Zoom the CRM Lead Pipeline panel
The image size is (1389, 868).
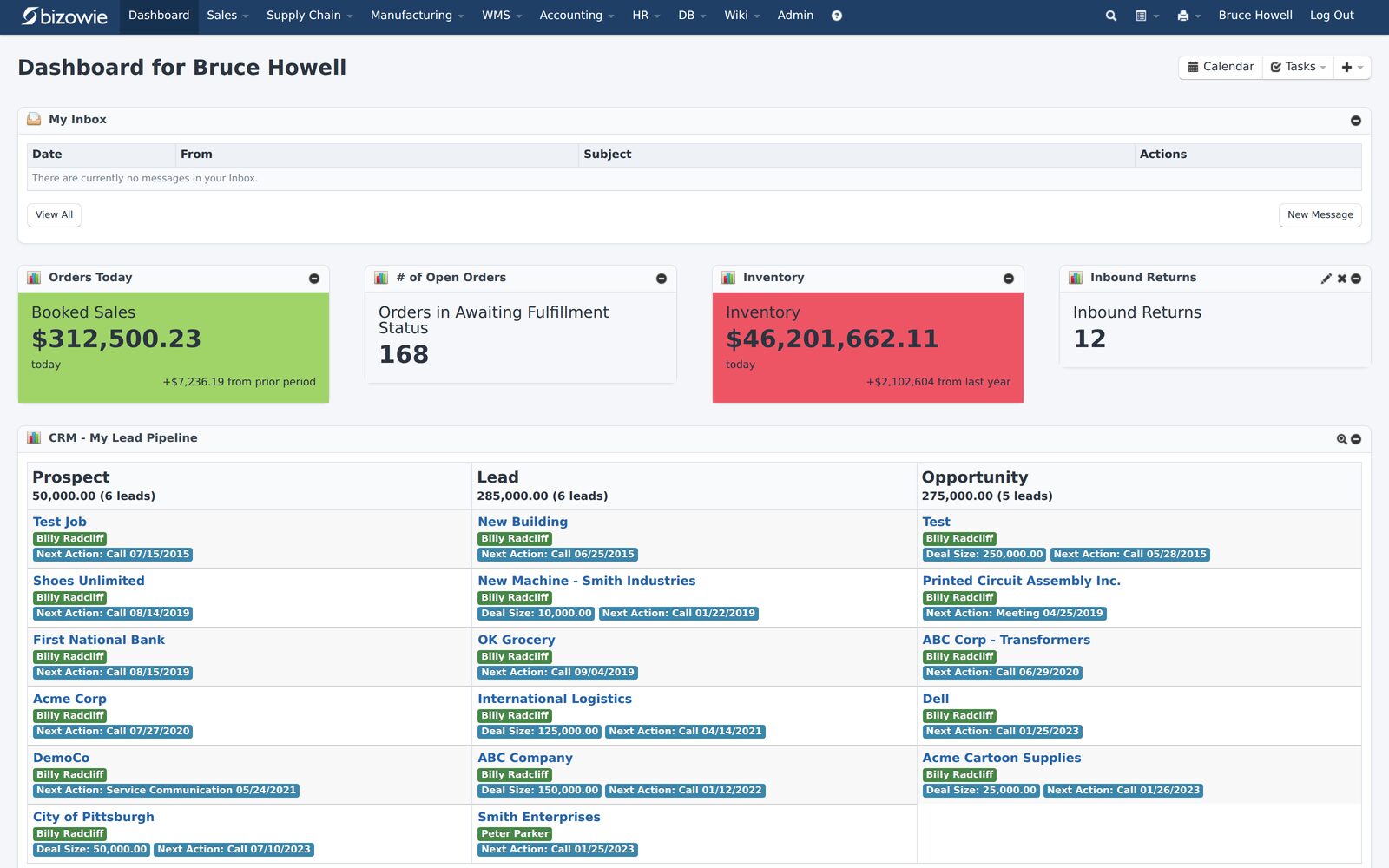pyautogui.click(x=1341, y=439)
